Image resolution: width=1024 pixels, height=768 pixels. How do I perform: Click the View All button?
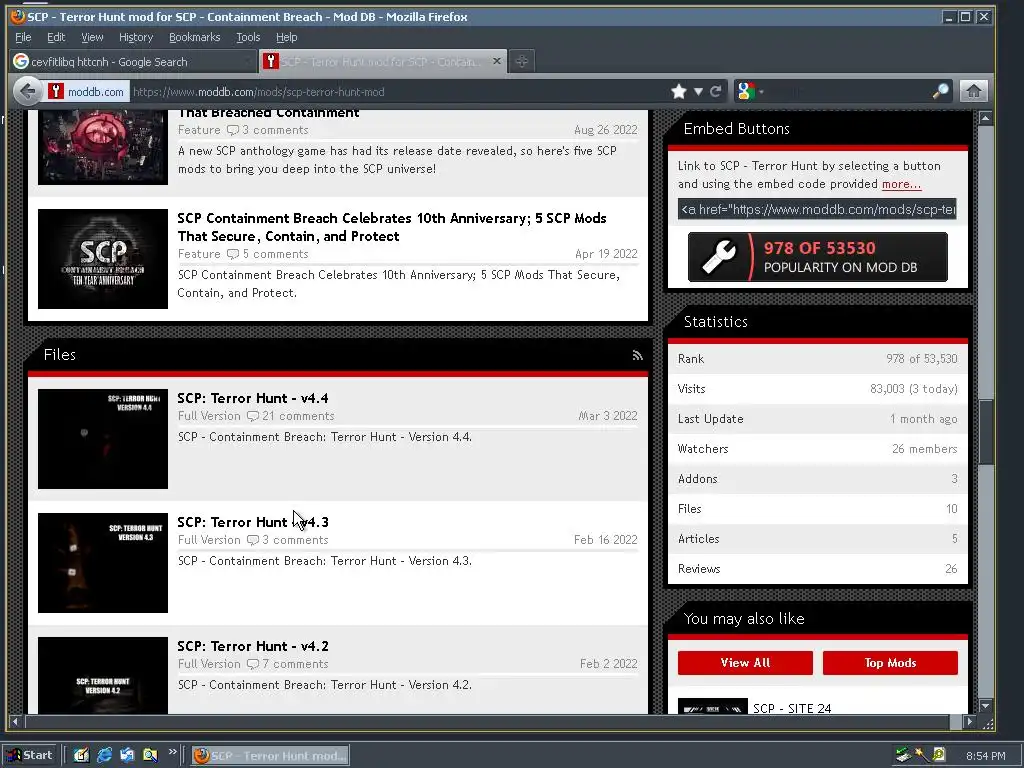(745, 663)
